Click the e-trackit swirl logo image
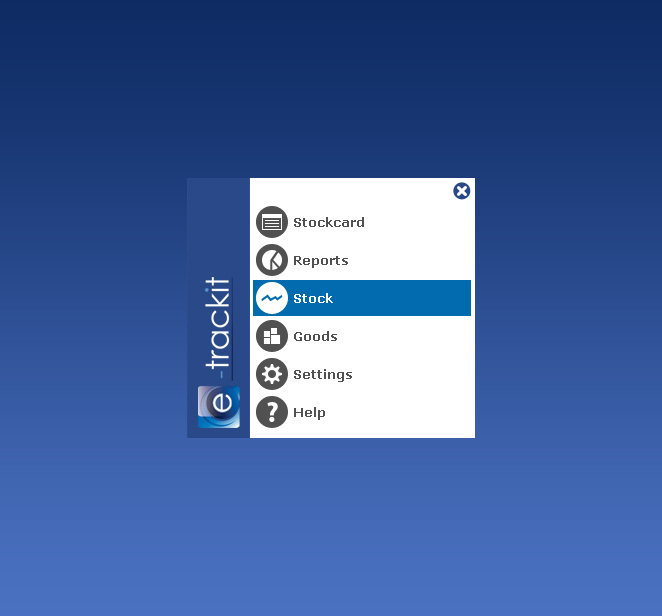 click(x=219, y=406)
